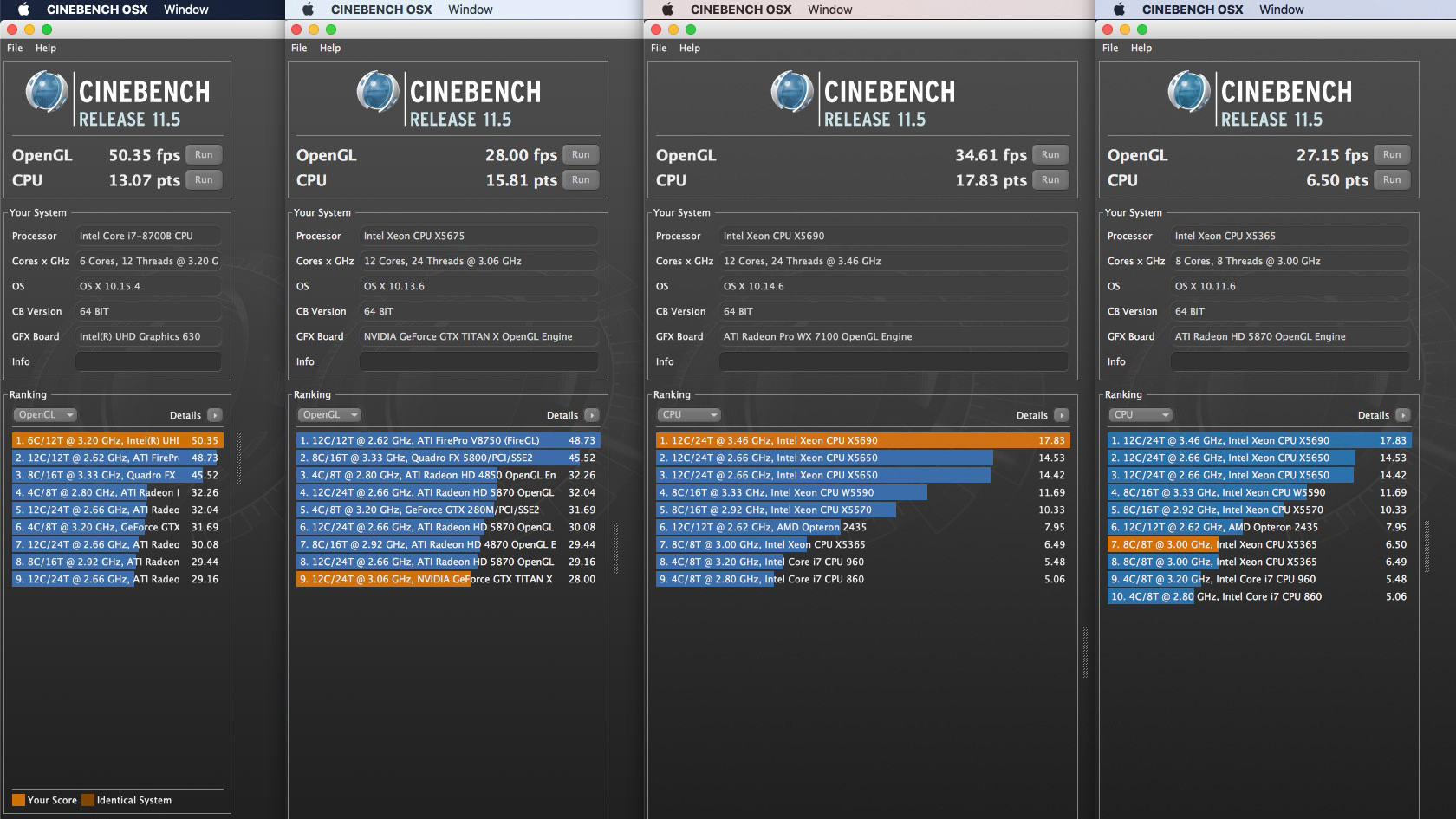Screen dimensions: 1456x819
Task: Open the CPU ranking dropdown in the X5690 window
Action: coord(689,415)
